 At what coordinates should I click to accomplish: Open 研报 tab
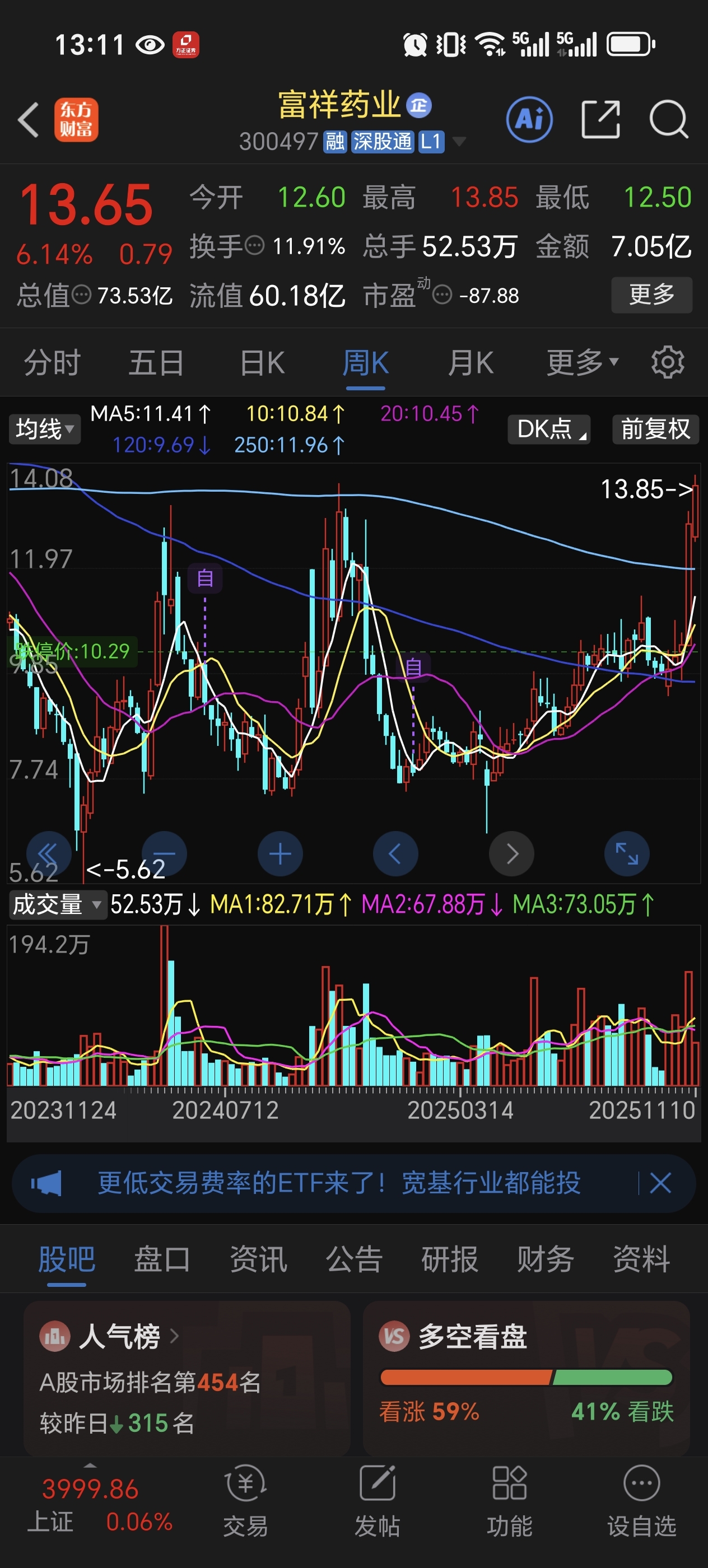[450, 1259]
